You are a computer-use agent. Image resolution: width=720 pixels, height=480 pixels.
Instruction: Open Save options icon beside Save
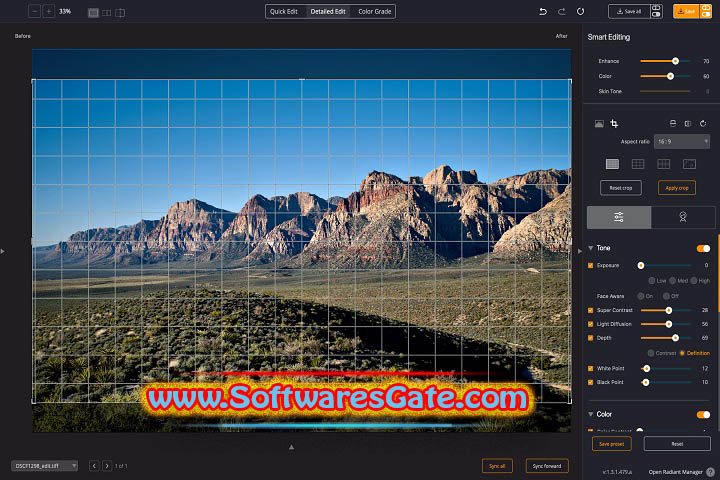coord(705,11)
